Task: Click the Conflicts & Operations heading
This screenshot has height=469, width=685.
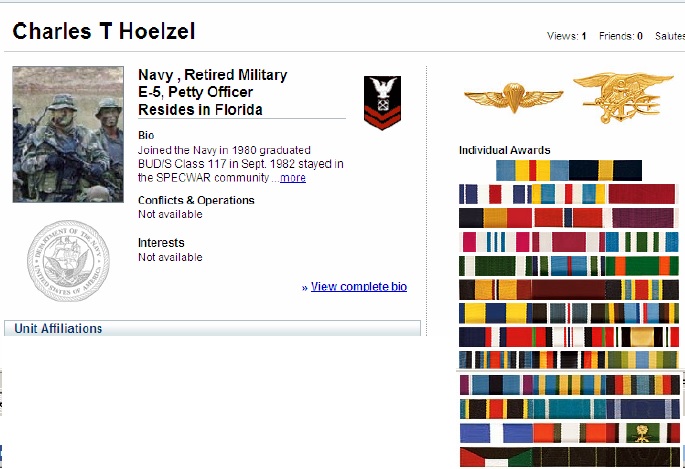Action: (196, 200)
